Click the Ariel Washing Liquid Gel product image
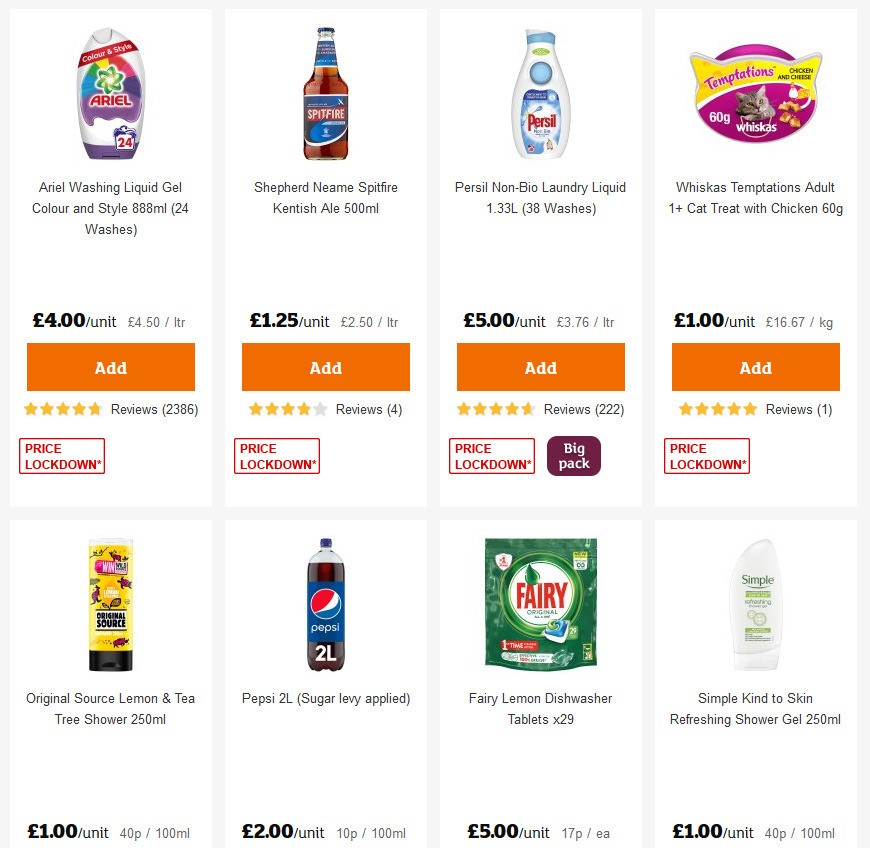870x848 pixels. pyautogui.click(x=110, y=95)
